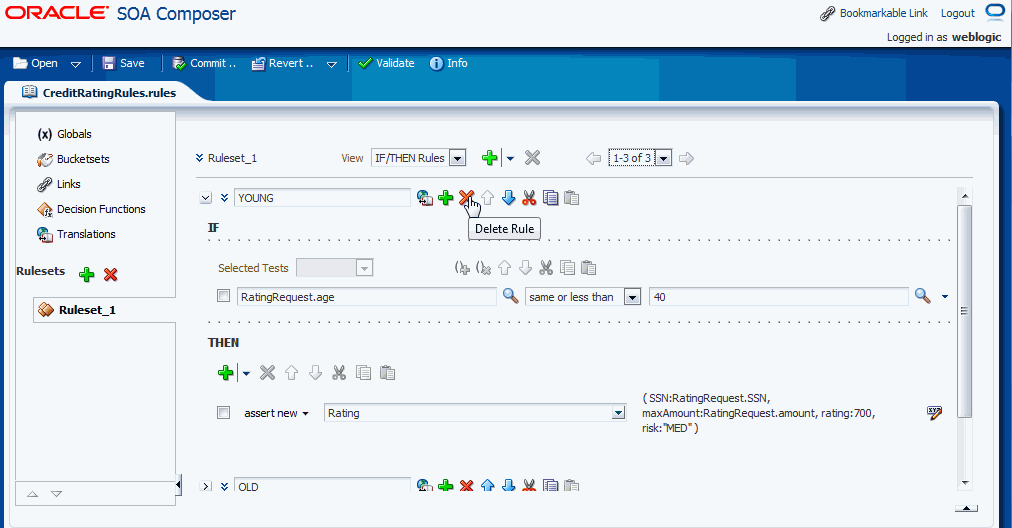The height and width of the screenshot is (528, 1012).
Task: Click the rules area vertical scrollbar thumb
Action: (965, 310)
